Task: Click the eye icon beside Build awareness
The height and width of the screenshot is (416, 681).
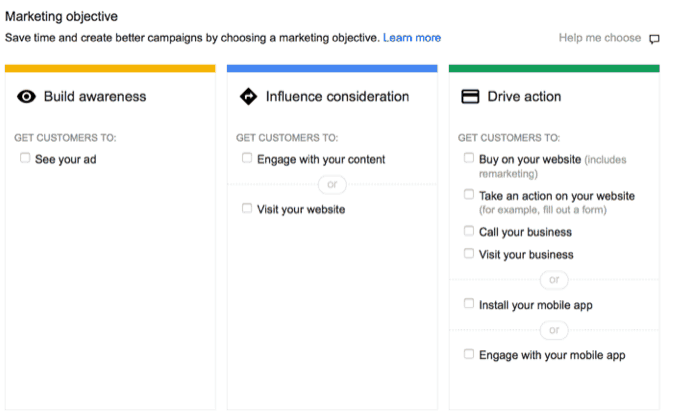Action: [26, 97]
